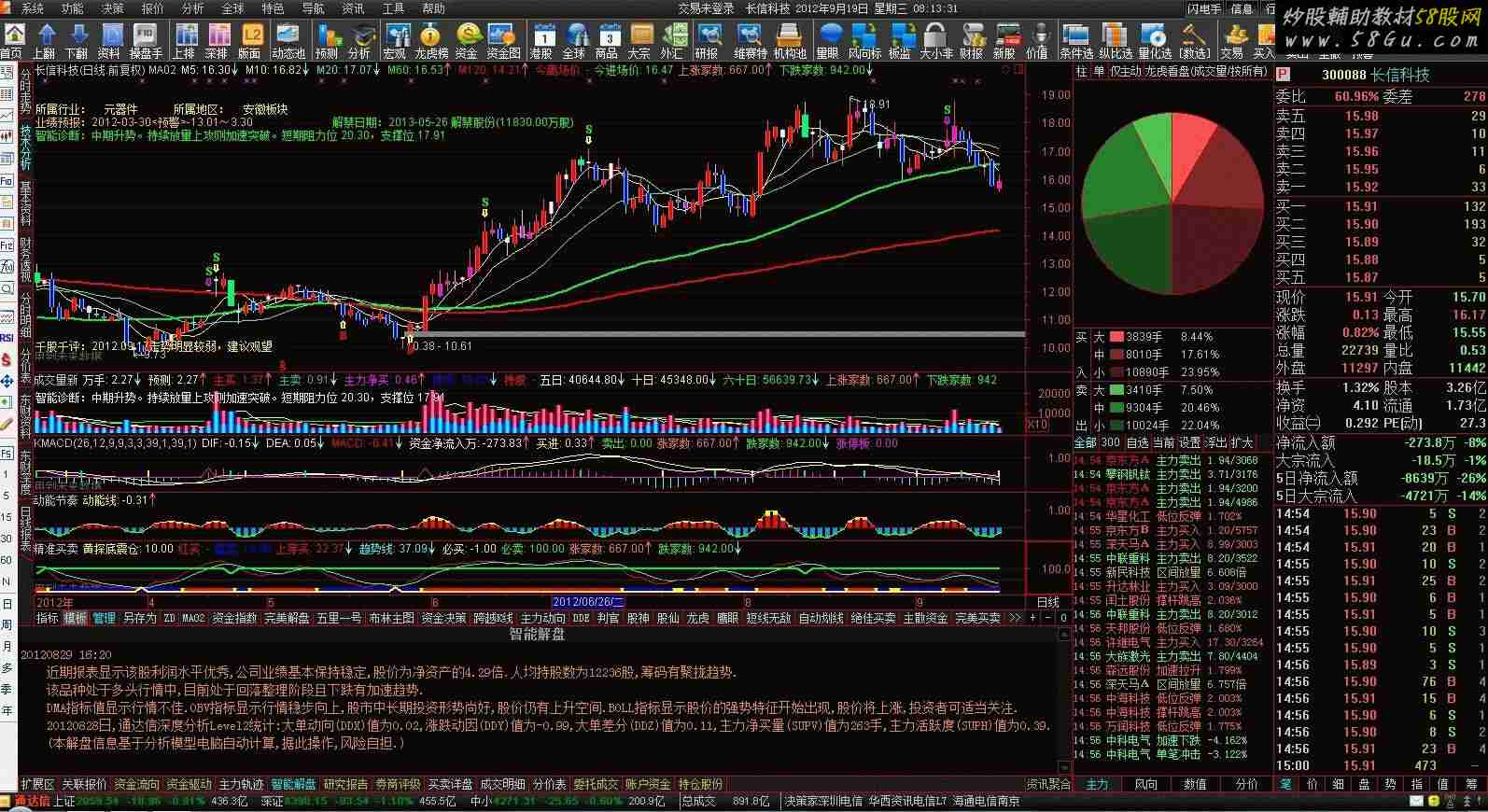The width and height of the screenshot is (1488, 812).
Task: Click the 技术分析 vertical sidebar tab
Action: [26, 148]
